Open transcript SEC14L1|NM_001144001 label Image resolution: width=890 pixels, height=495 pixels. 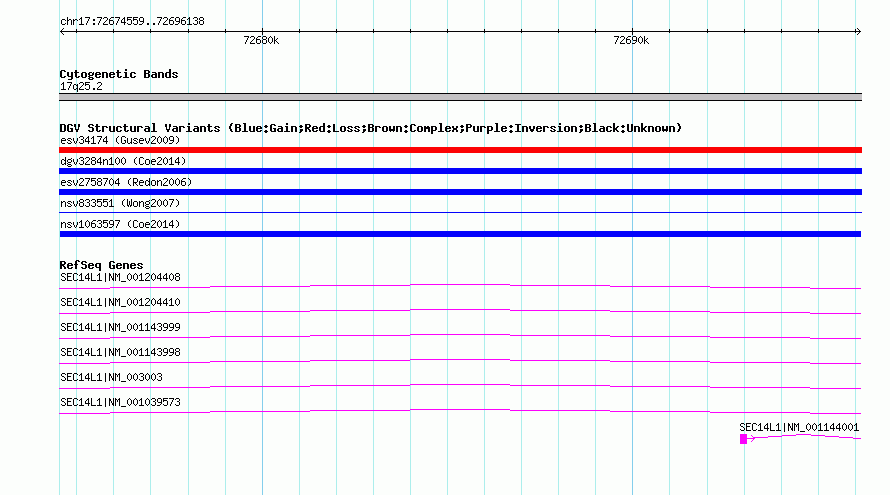coord(799,427)
